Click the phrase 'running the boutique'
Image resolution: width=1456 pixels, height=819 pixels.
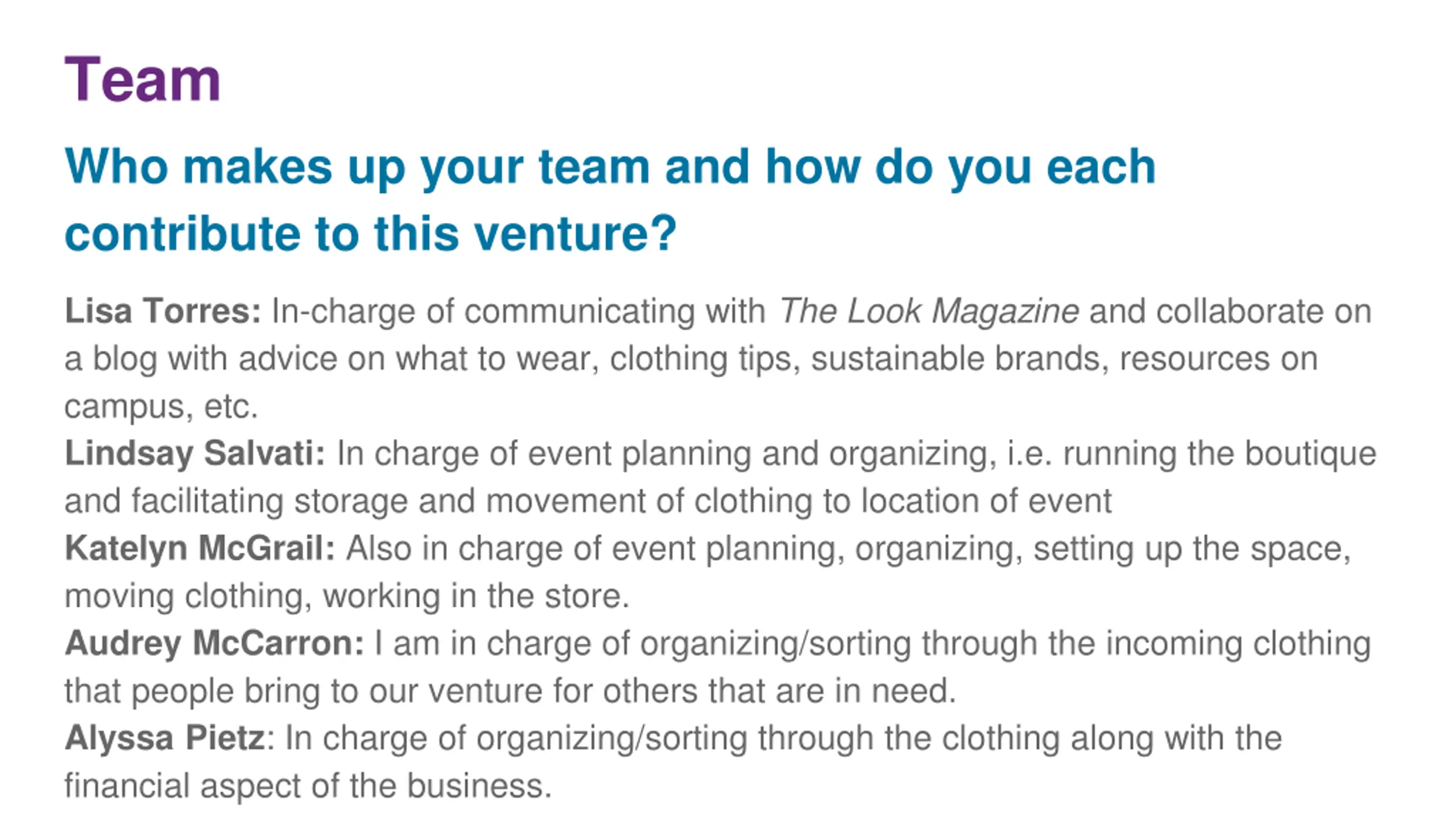[1219, 454]
